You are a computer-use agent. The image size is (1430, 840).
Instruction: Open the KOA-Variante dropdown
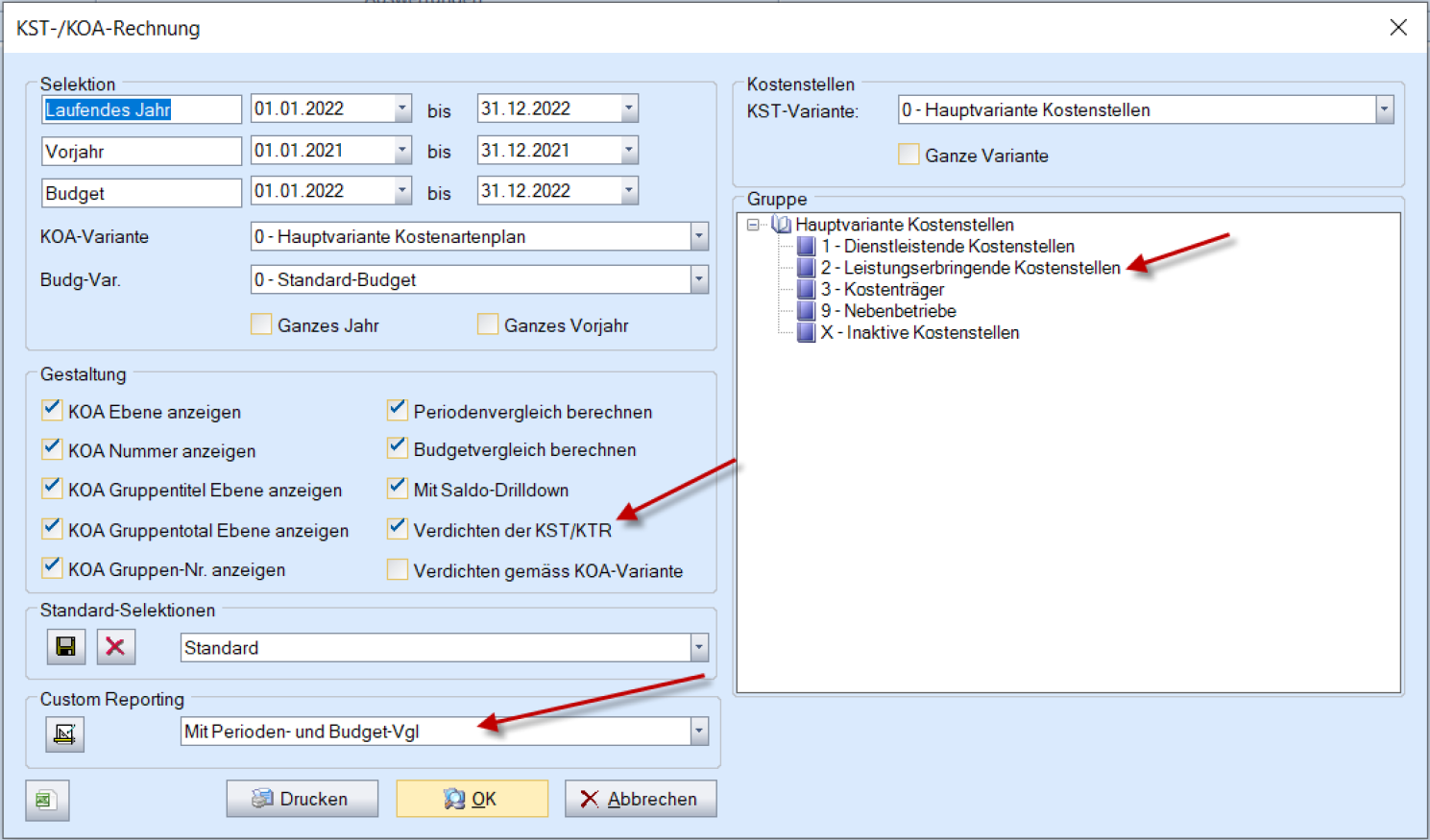point(699,236)
